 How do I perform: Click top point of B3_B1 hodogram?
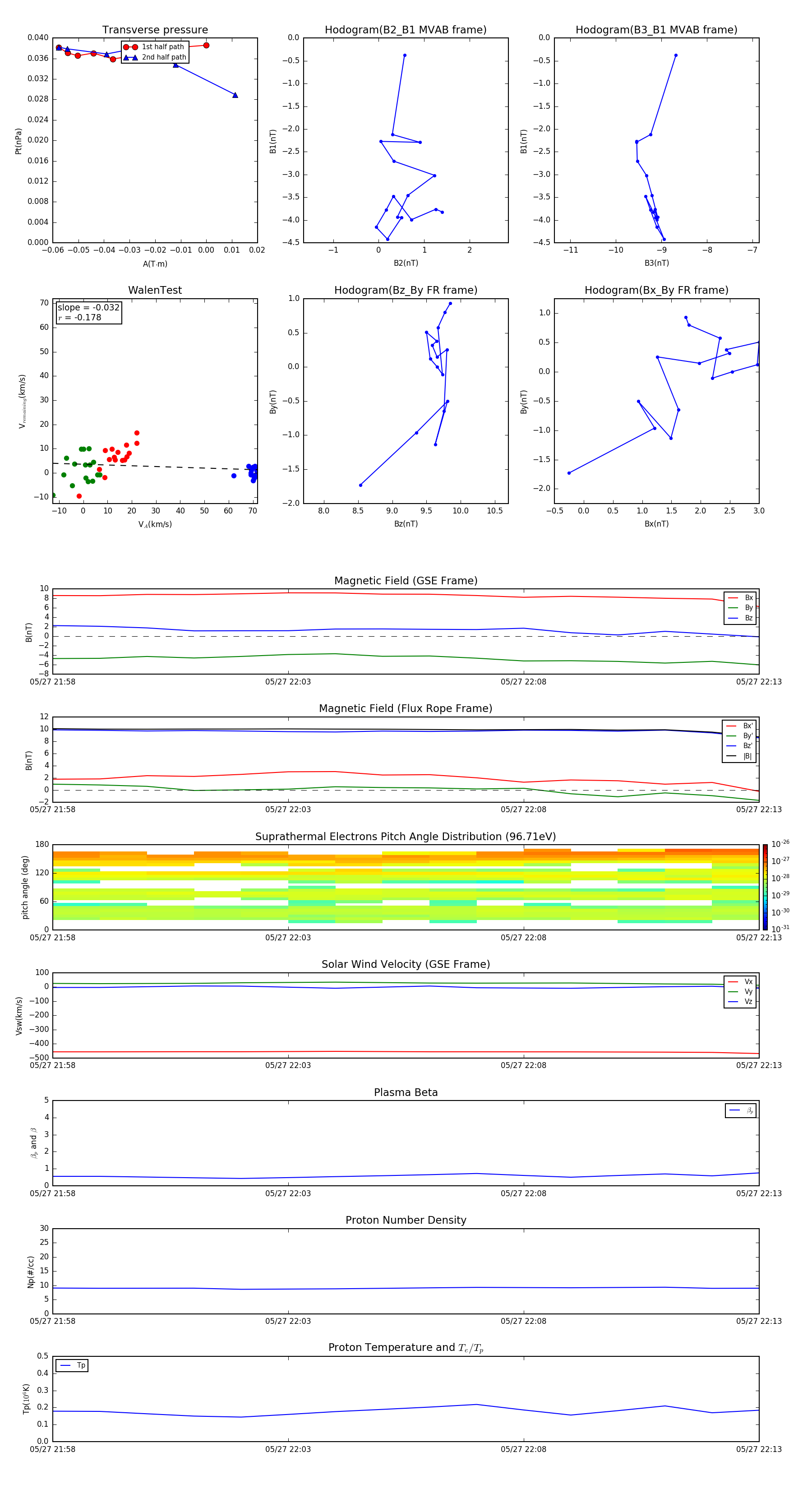click(676, 55)
